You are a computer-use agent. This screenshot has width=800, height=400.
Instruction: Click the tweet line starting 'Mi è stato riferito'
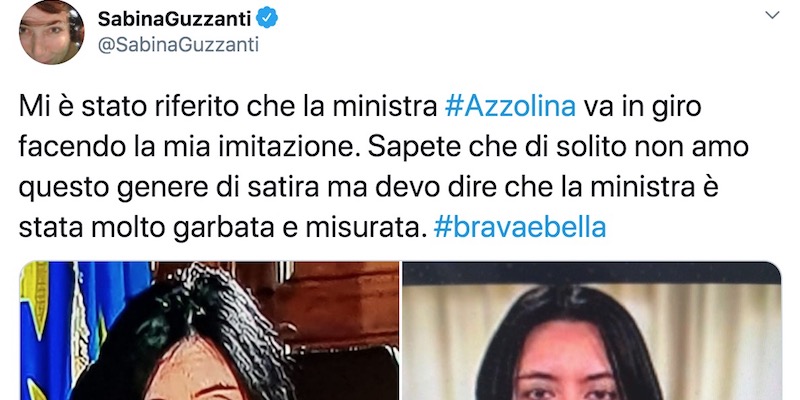(x=360, y=108)
